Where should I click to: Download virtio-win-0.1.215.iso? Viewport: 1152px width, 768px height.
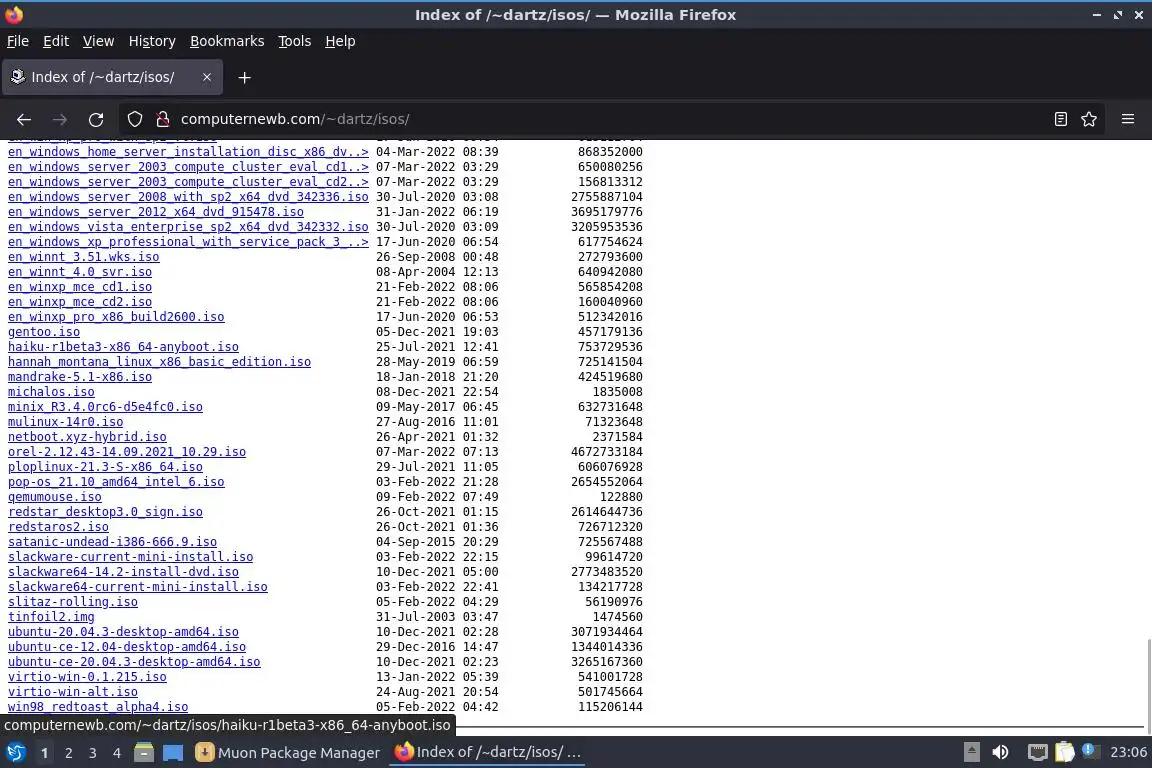[x=87, y=677]
